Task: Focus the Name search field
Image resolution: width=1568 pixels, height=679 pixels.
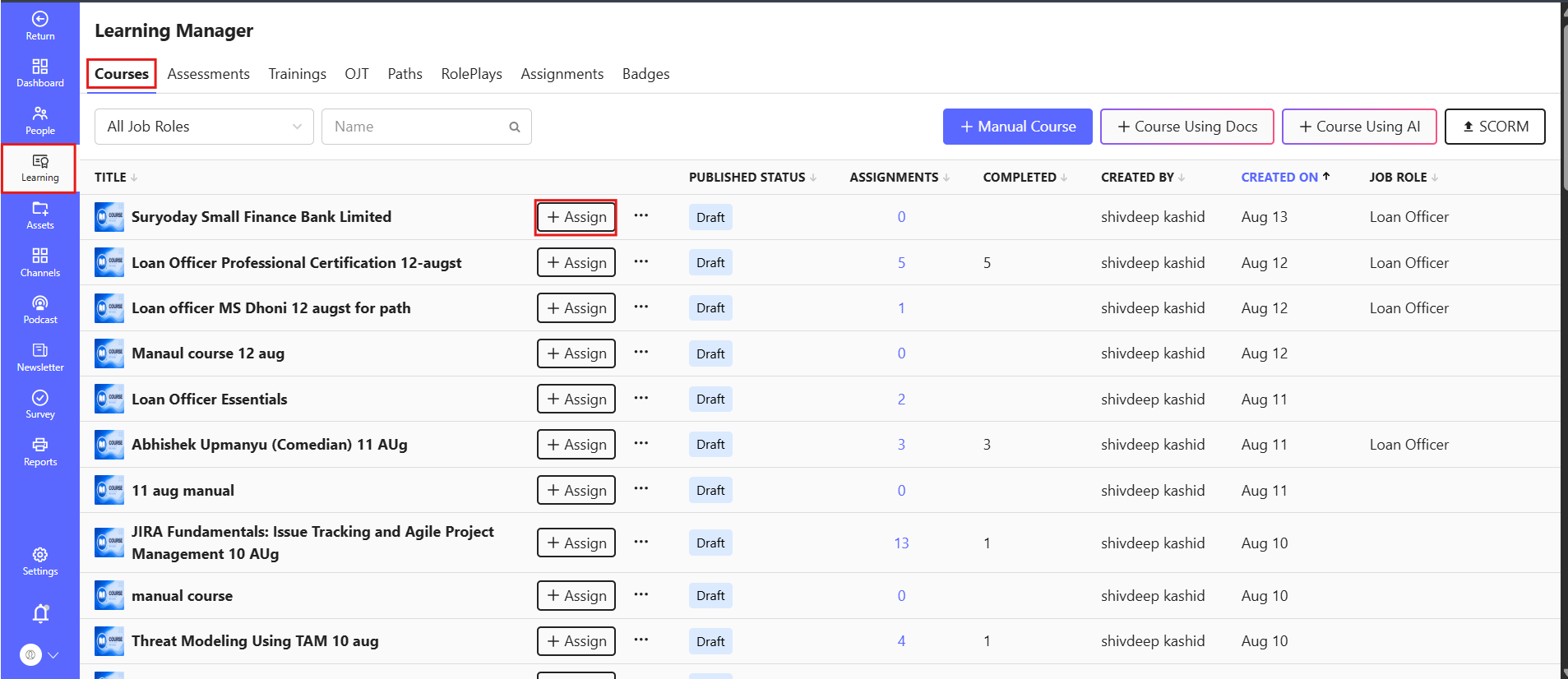Action: (426, 127)
